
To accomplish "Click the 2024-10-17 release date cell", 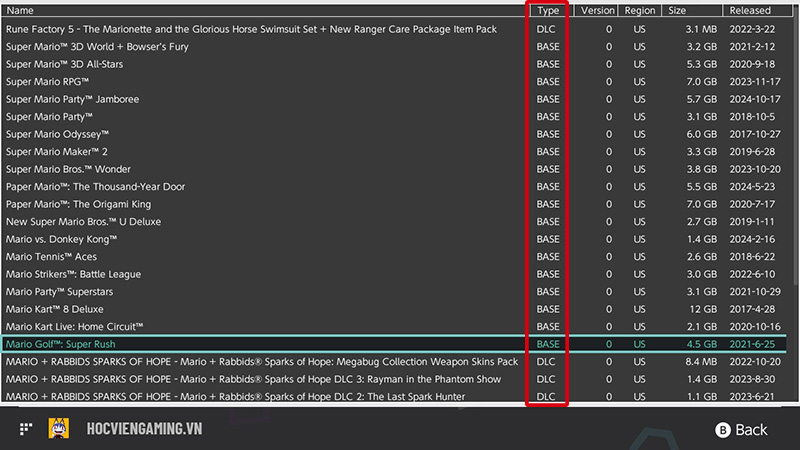I will pyautogui.click(x=755, y=99).
